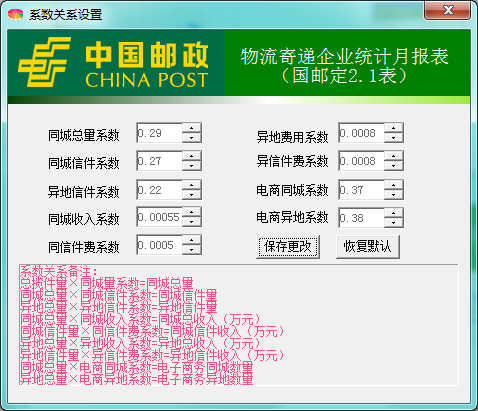Viewport: 478px width, 411px height.
Task: Click the 同城总量系数 label
Action: click(x=84, y=135)
